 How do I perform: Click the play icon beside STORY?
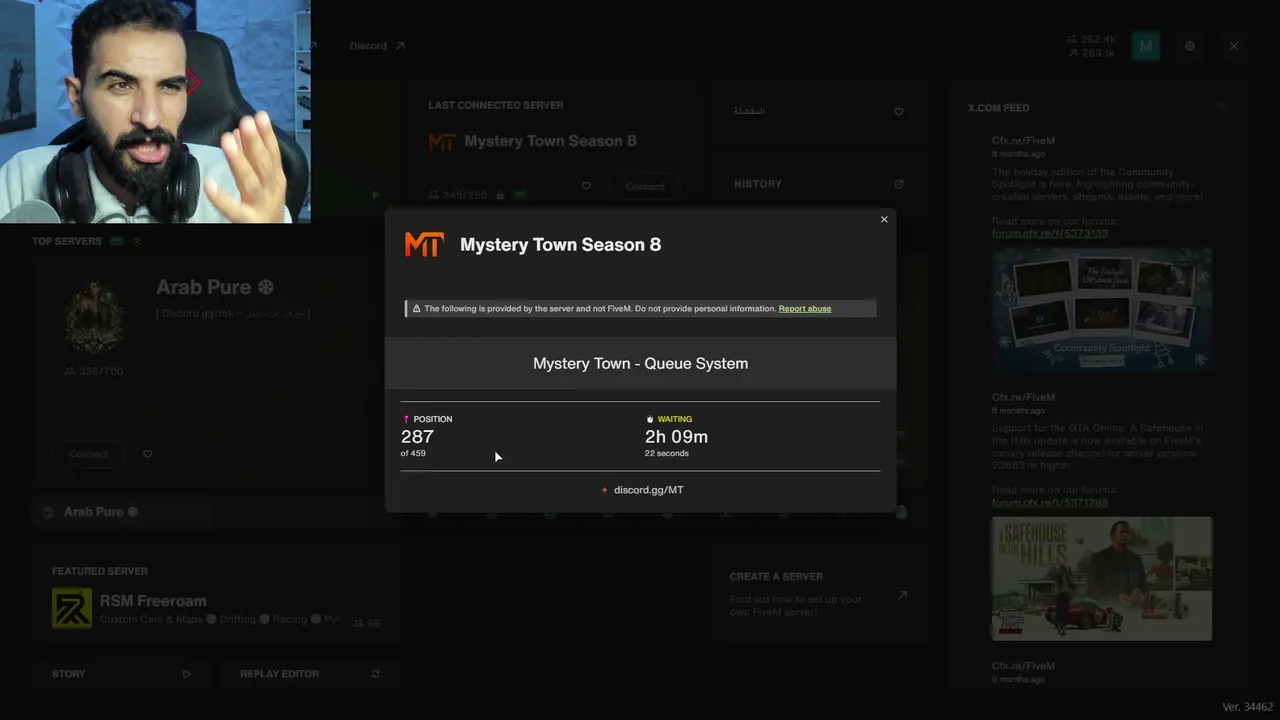(x=186, y=674)
